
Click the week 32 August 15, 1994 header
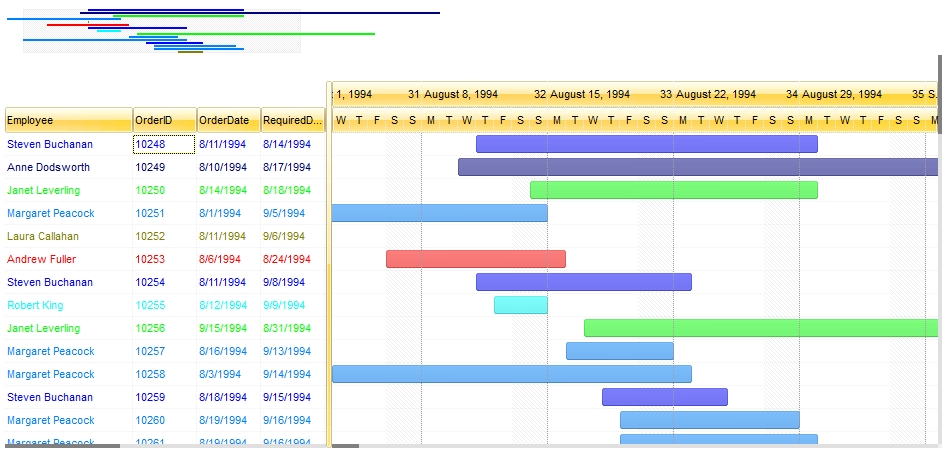590,94
